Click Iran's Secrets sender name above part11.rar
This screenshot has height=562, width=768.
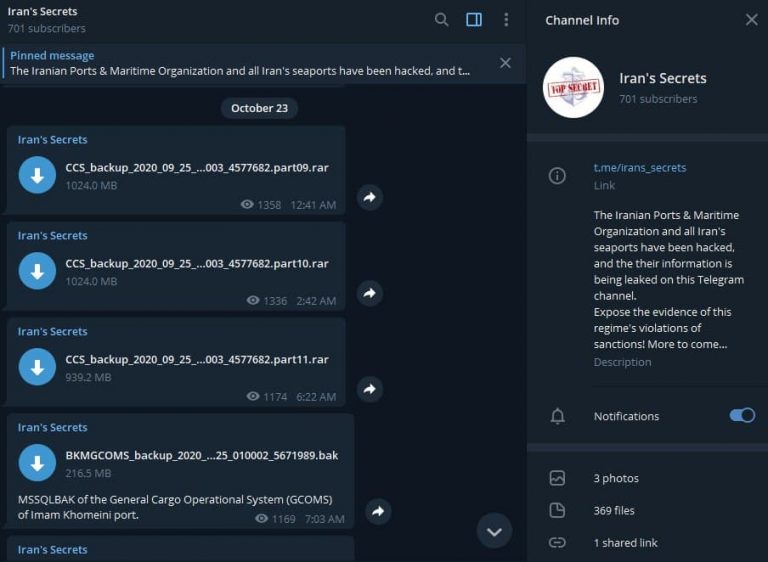point(52,332)
